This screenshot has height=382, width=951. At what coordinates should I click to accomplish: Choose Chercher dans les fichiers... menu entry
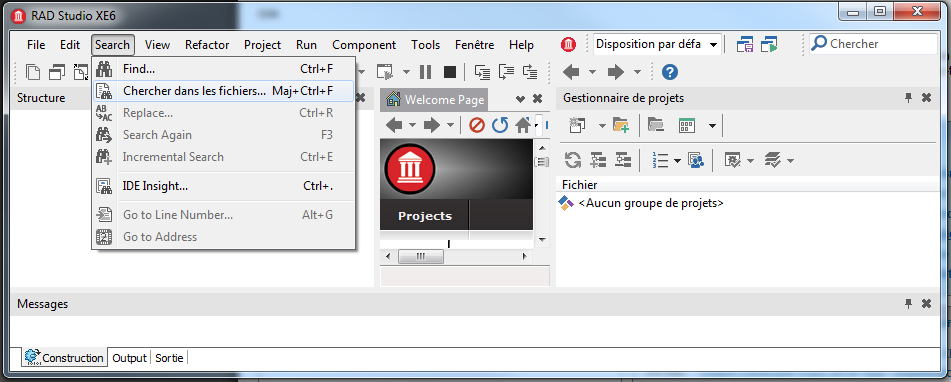click(223, 91)
